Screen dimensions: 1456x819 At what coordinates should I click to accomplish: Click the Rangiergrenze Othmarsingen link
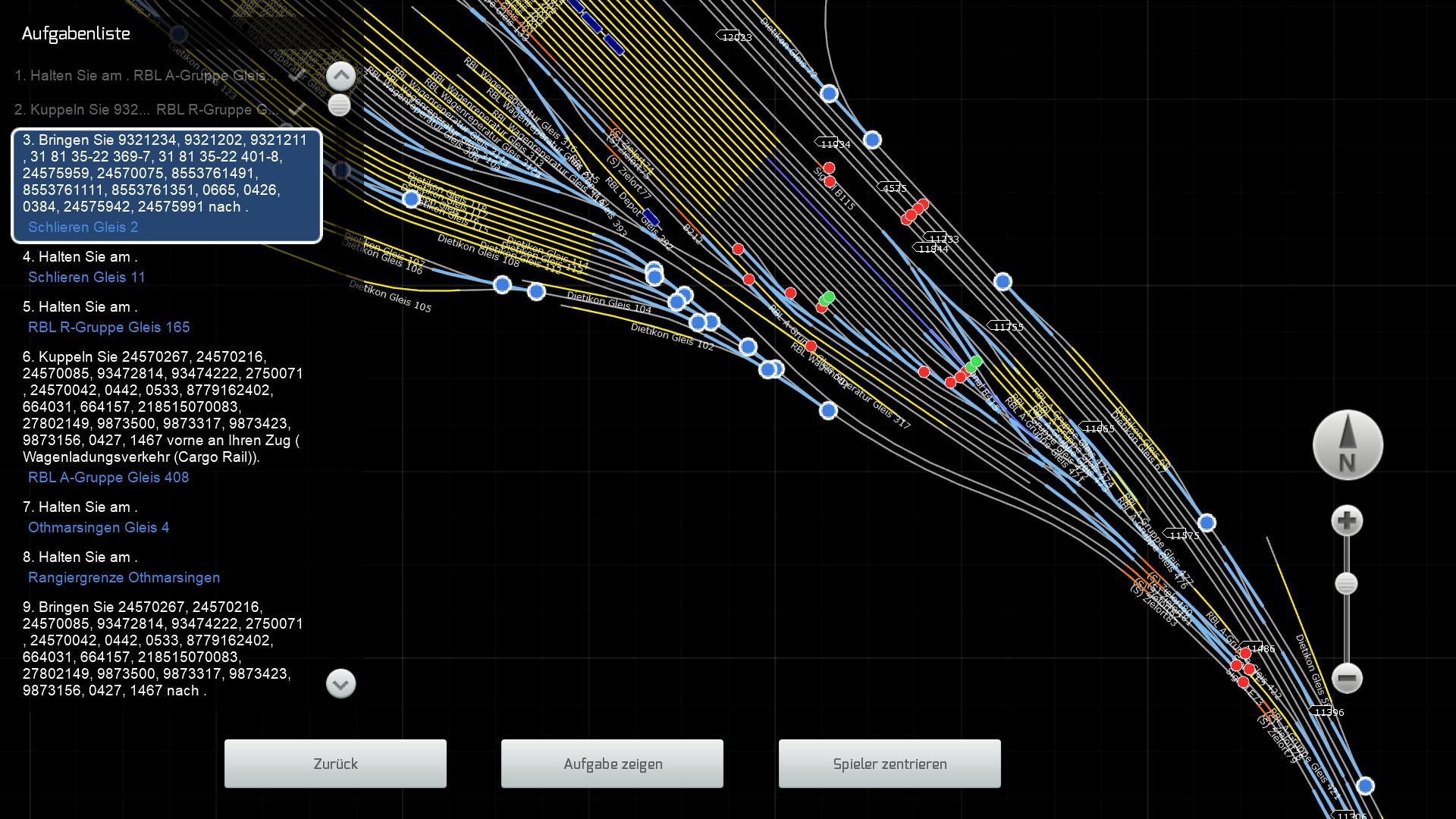[124, 578]
